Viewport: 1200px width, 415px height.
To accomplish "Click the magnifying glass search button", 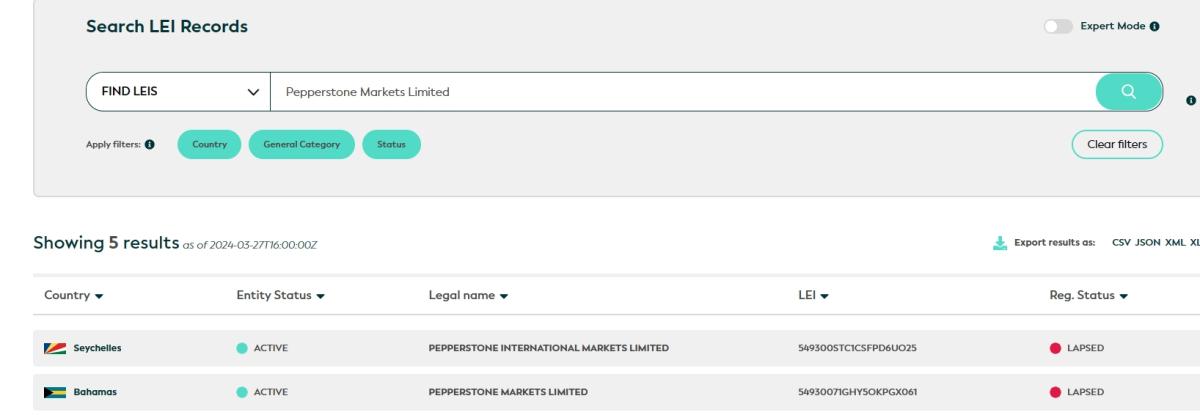I will [1128, 93].
